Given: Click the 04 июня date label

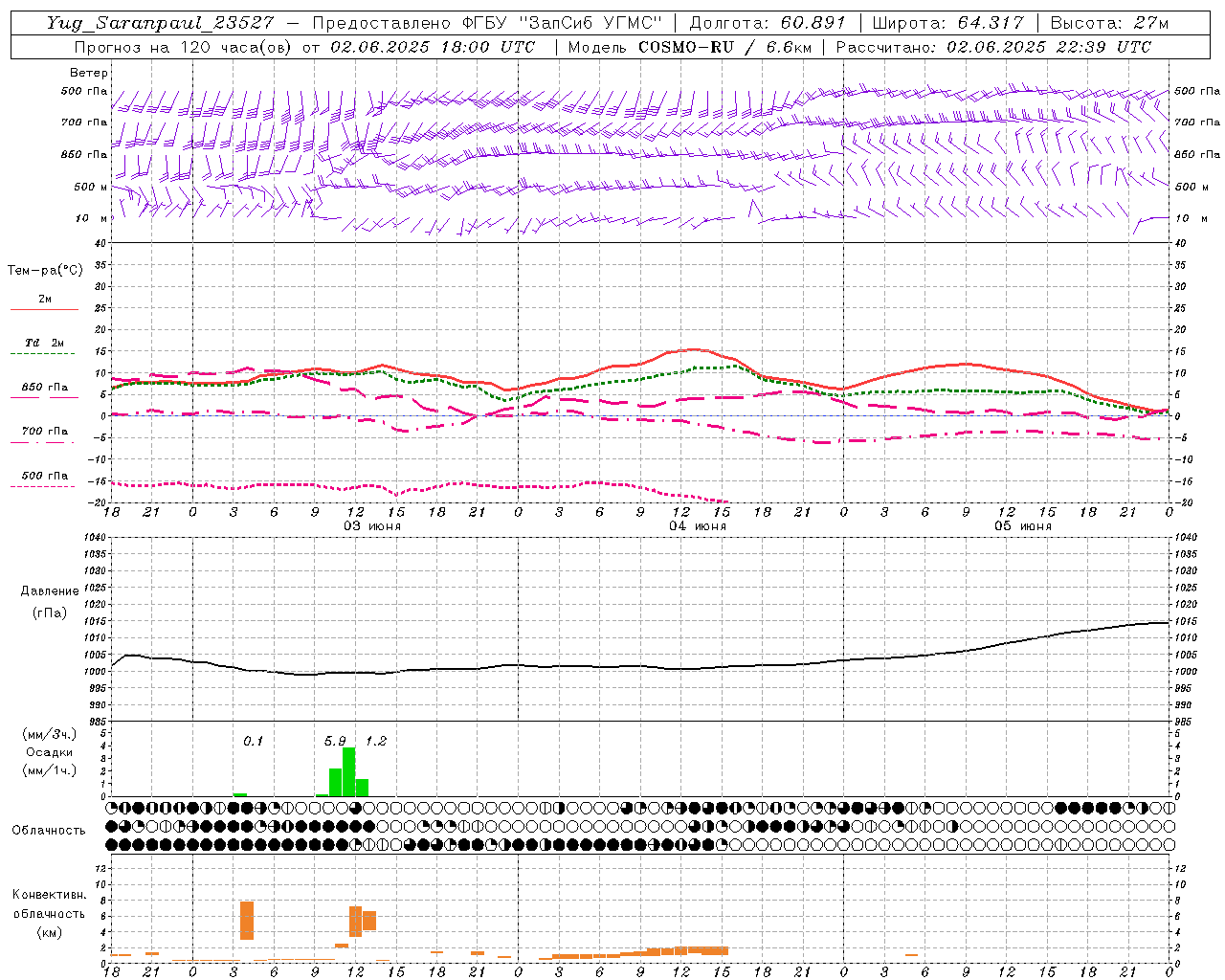Looking at the screenshot, I should point(698,525).
